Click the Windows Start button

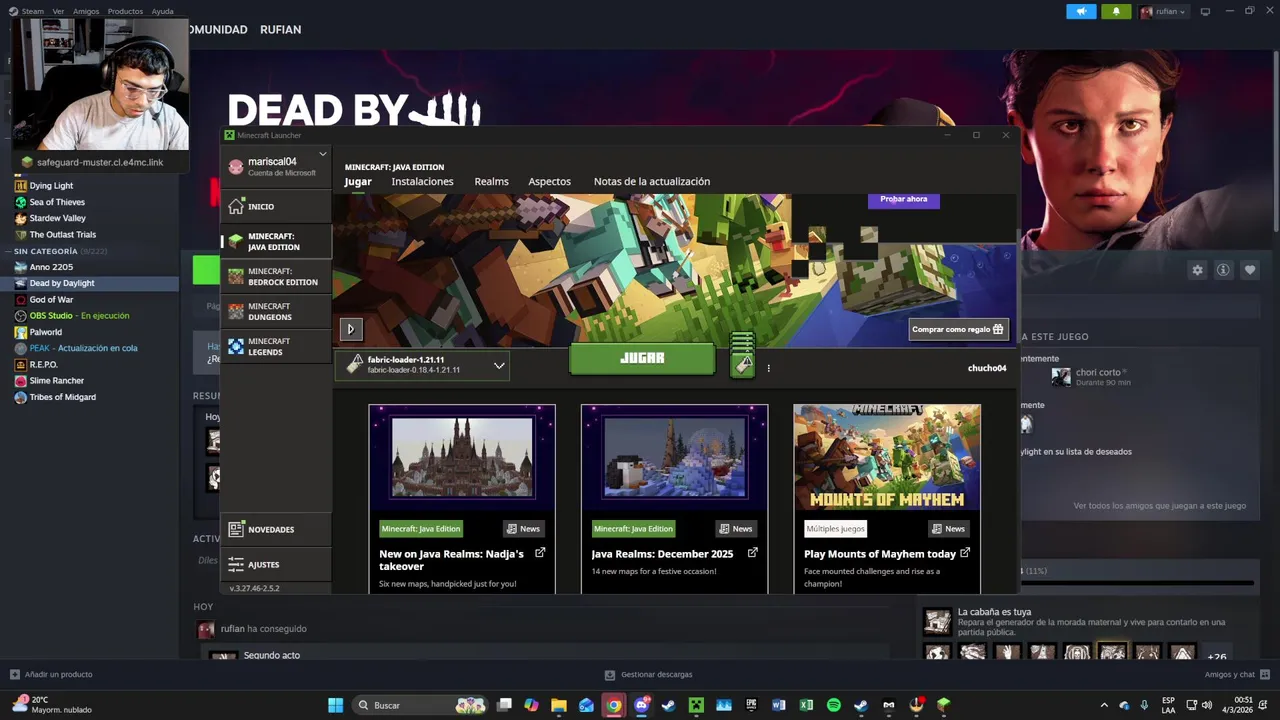click(336, 705)
